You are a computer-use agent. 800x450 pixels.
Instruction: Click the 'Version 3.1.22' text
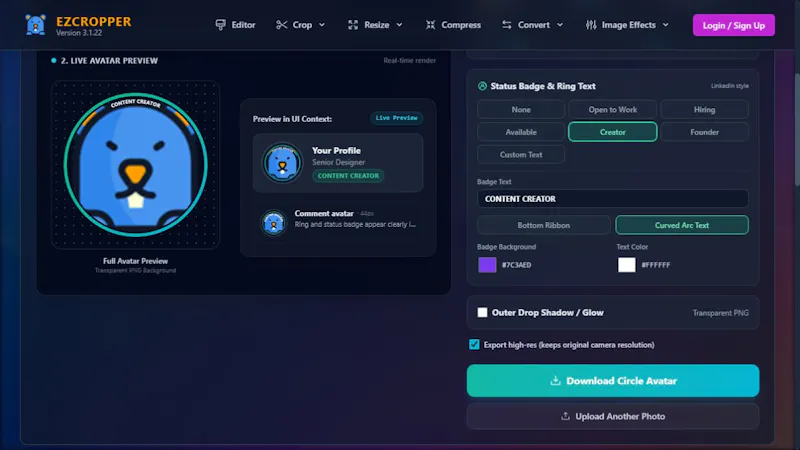pyautogui.click(x=79, y=33)
